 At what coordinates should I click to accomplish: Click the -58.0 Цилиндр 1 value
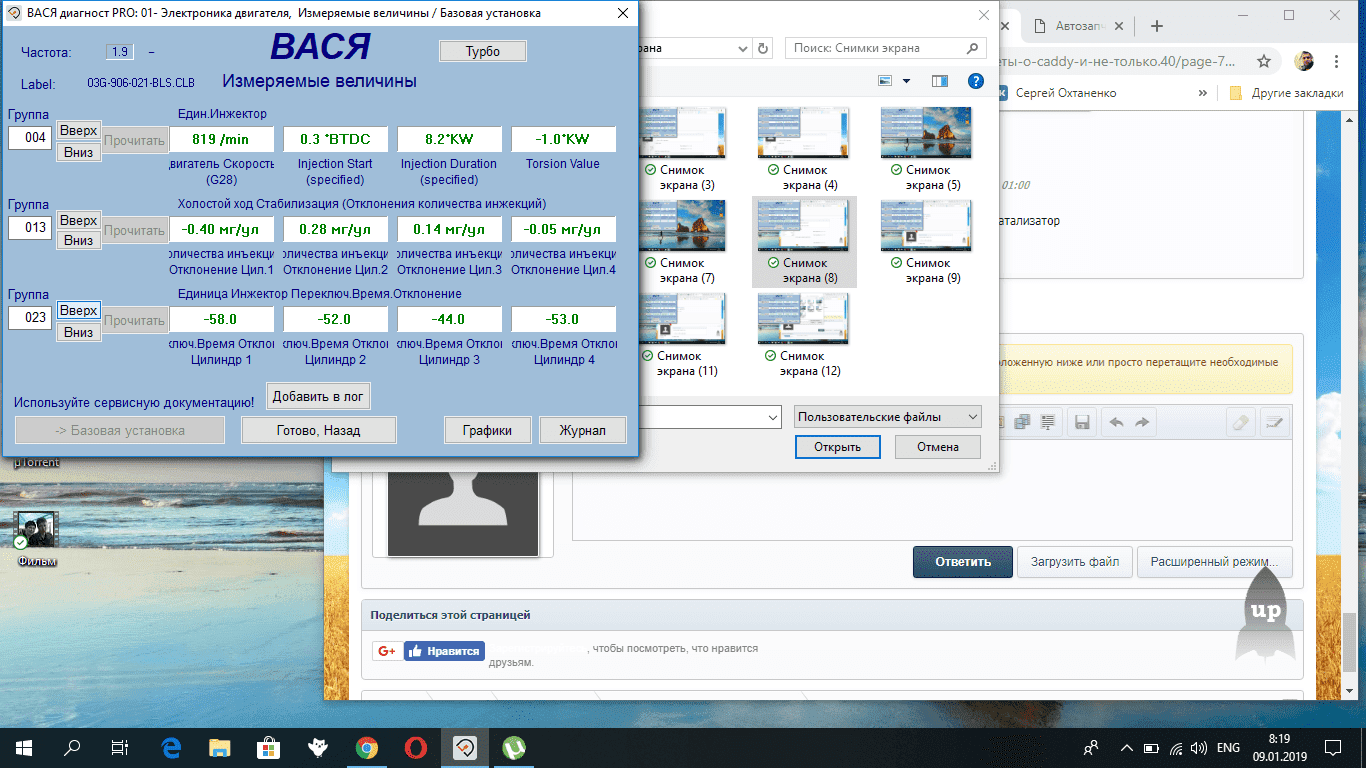(x=221, y=319)
